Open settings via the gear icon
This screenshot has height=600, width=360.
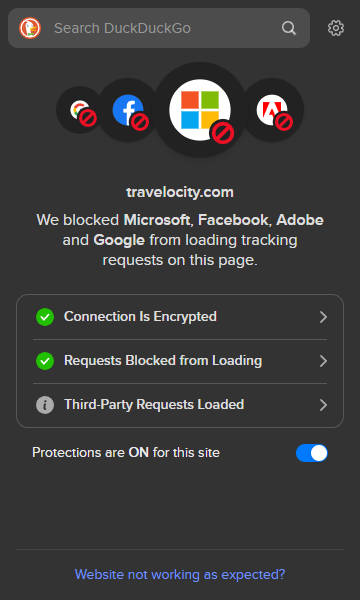[x=336, y=28]
